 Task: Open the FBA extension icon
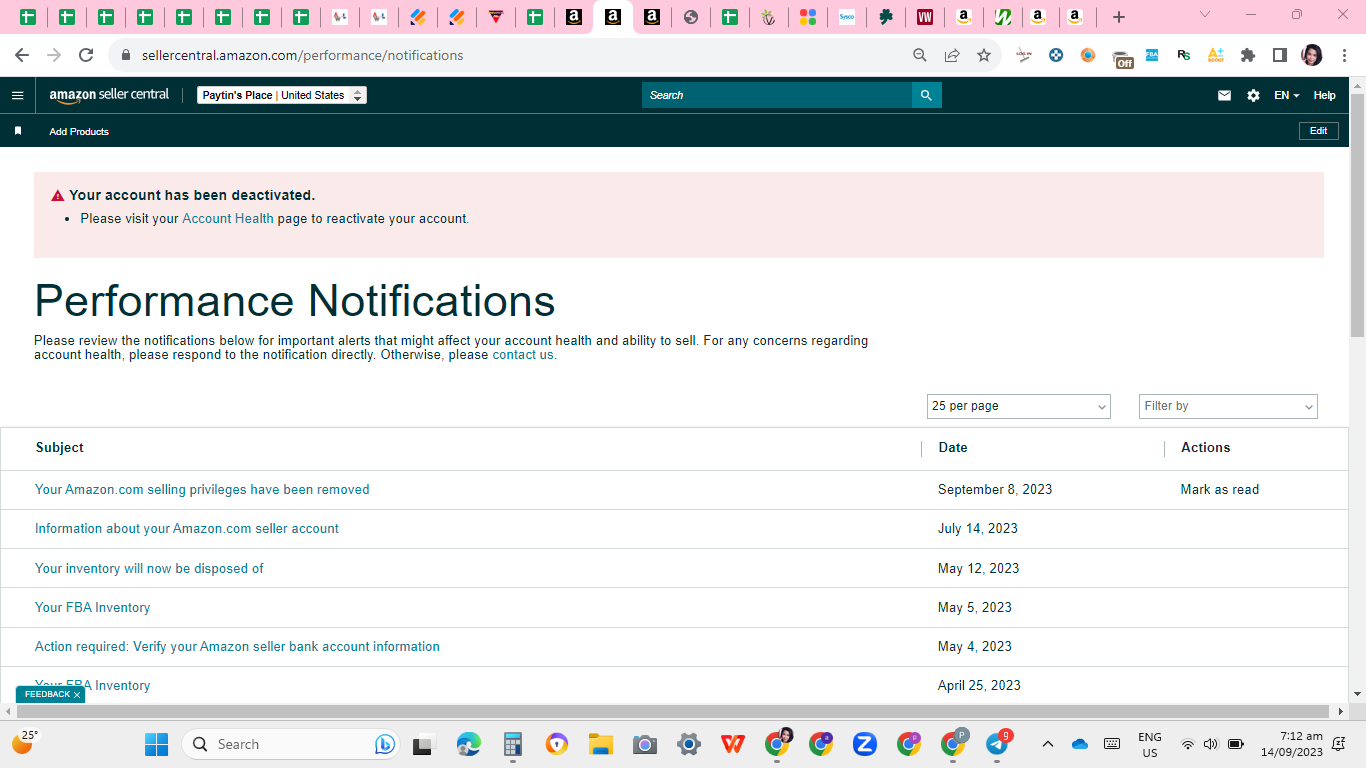(x=1152, y=55)
